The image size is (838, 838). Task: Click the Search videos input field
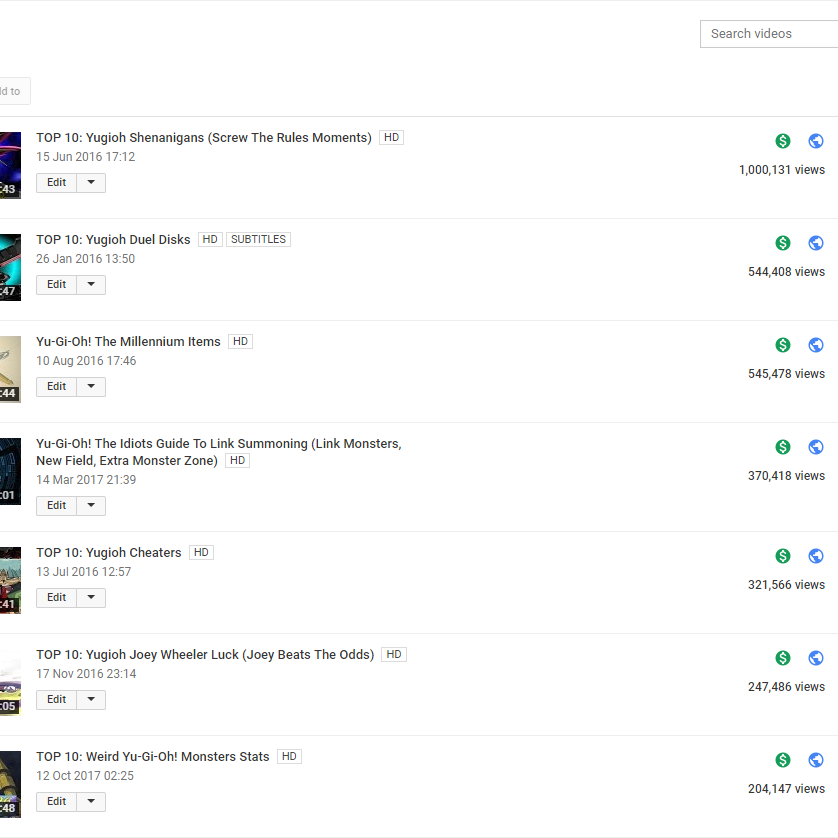768,34
